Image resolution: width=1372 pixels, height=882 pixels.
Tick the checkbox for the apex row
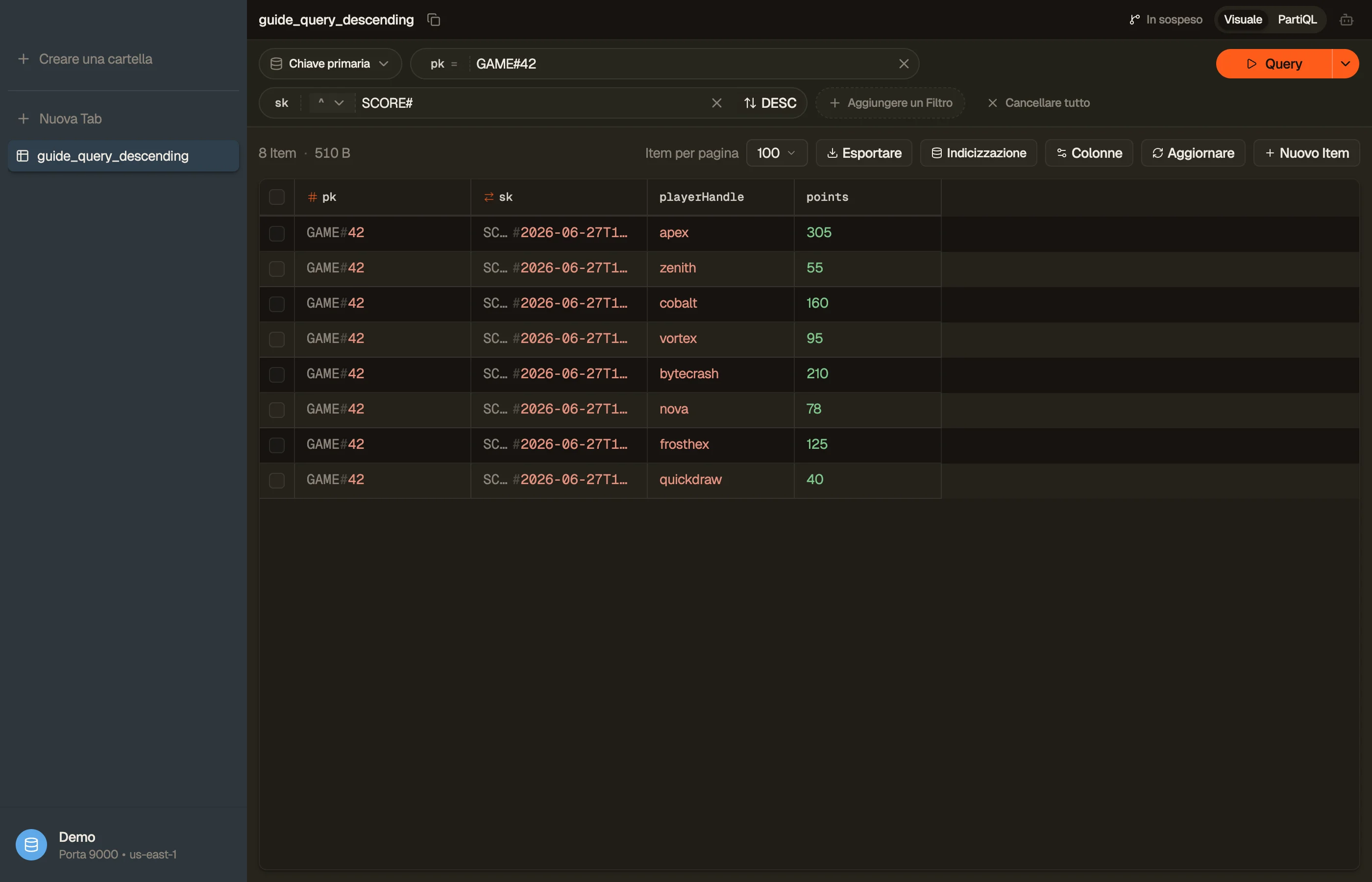pyautogui.click(x=276, y=233)
